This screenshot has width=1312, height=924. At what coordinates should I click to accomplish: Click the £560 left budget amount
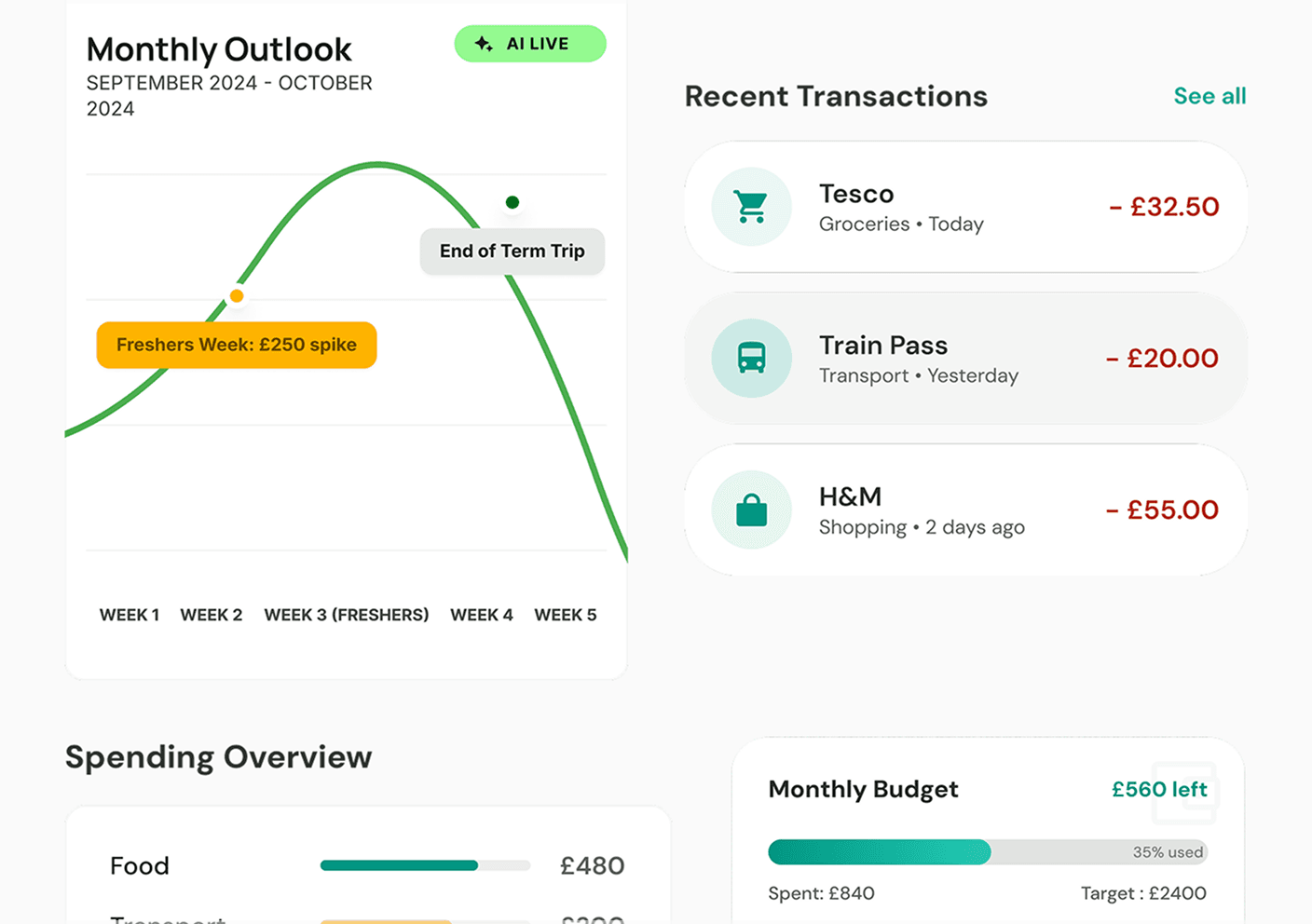pyautogui.click(x=1159, y=790)
